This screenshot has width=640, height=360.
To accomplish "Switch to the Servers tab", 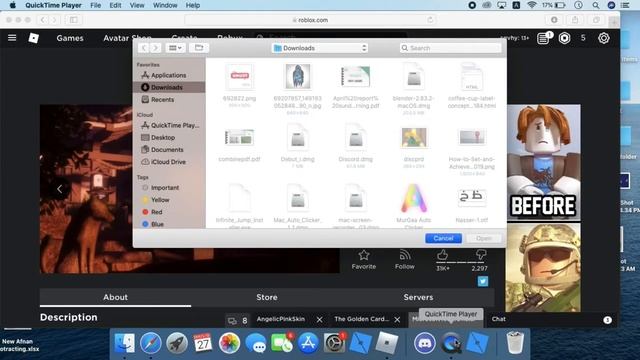I will 418,297.
